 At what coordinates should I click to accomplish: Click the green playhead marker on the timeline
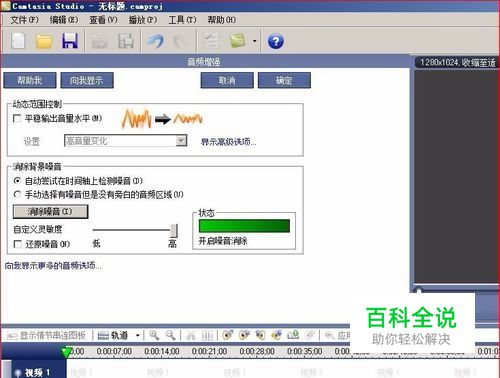click(67, 352)
